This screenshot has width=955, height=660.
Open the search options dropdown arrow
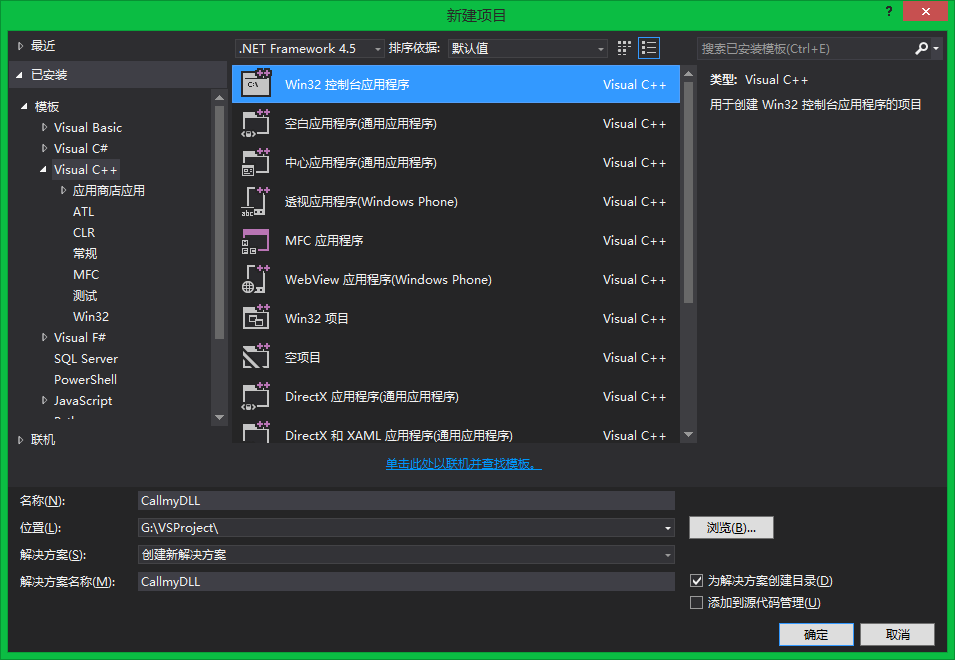click(936, 48)
